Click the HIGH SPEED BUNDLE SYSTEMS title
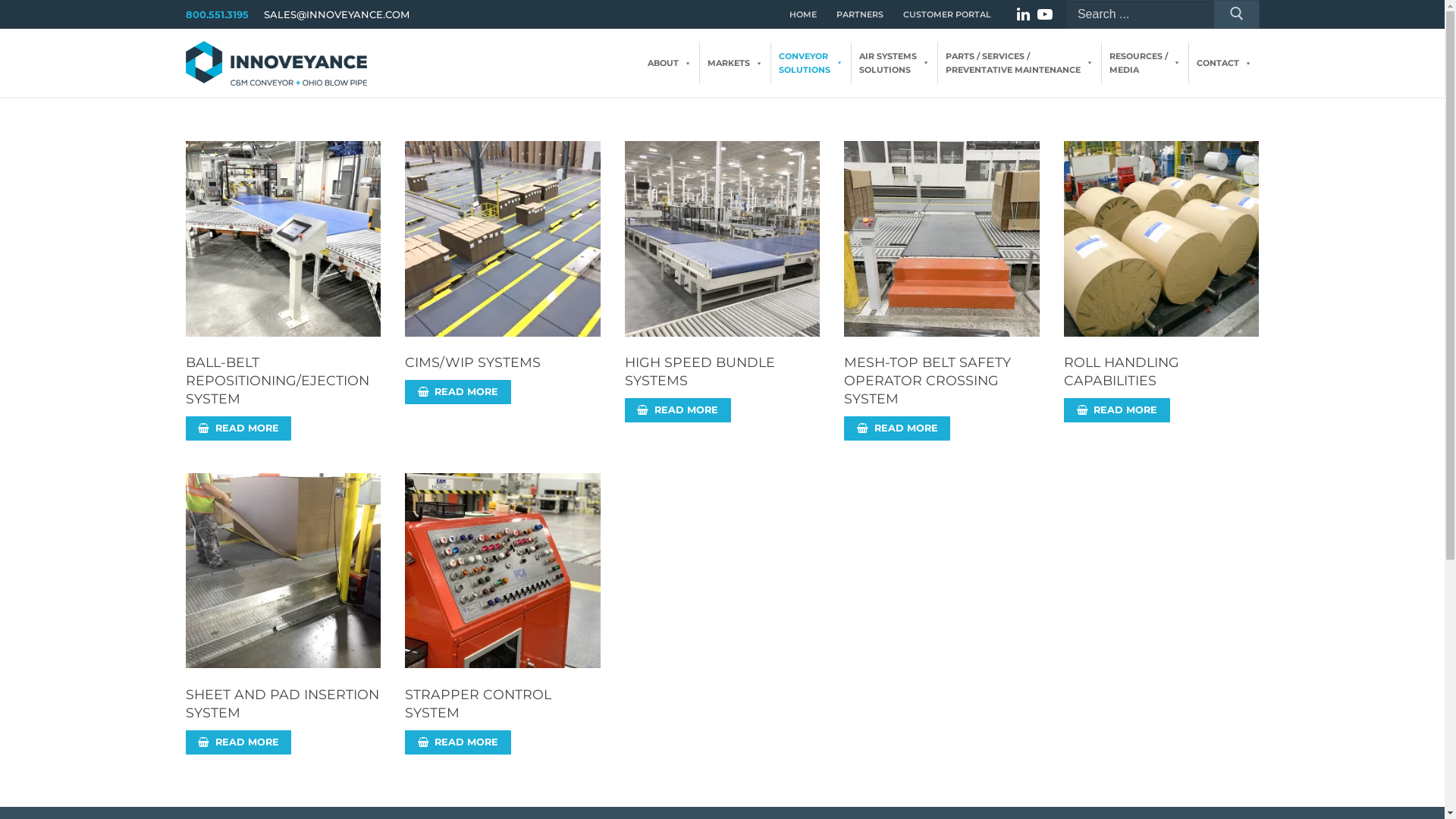1456x819 pixels. pos(700,372)
